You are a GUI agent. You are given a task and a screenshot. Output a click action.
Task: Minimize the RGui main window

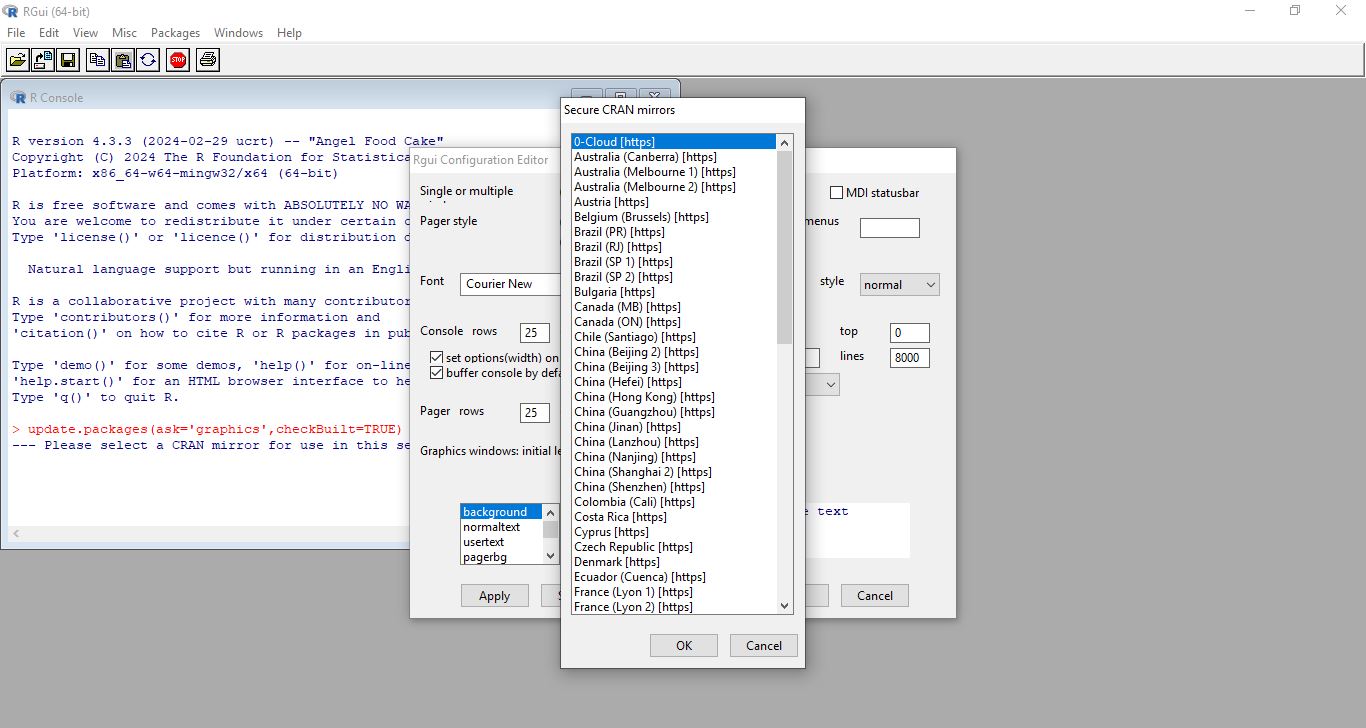[1250, 10]
